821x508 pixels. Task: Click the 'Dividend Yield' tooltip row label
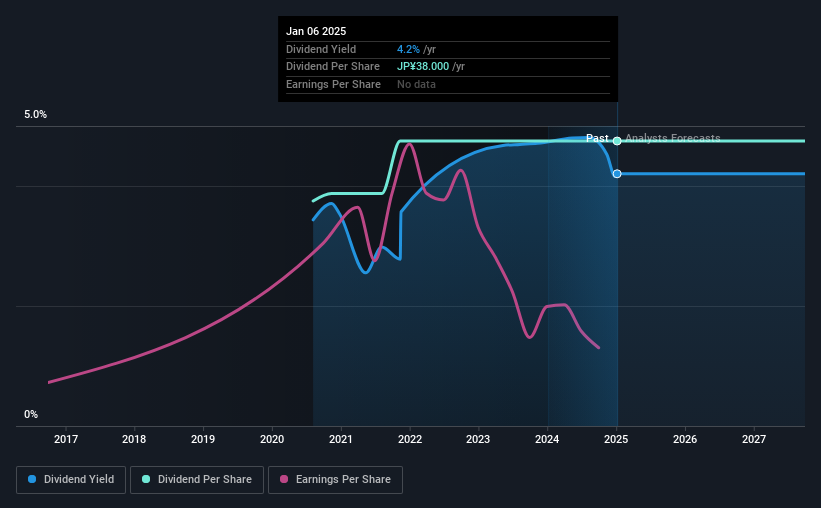pyautogui.click(x=321, y=49)
